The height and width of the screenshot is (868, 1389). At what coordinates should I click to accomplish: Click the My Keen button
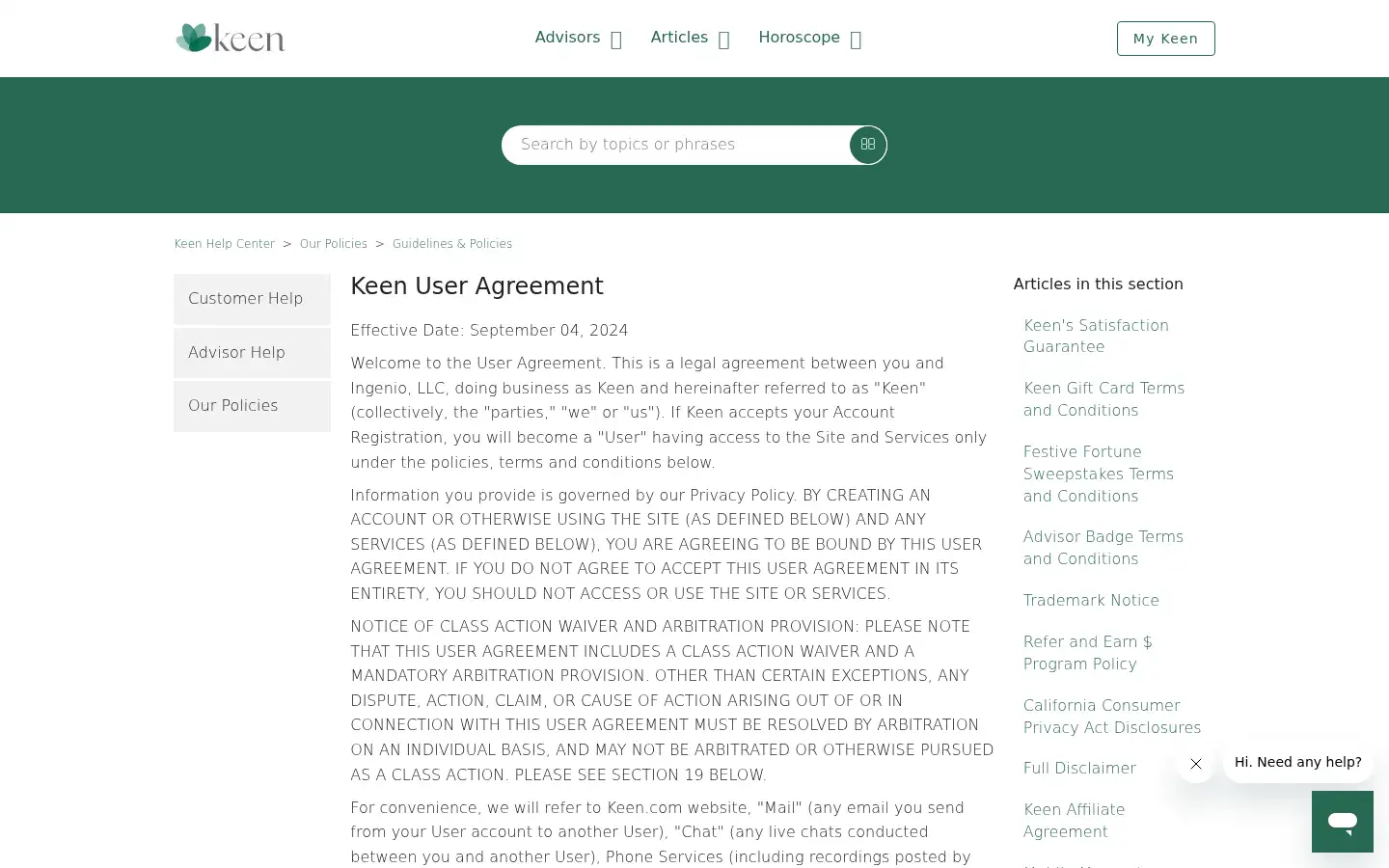tap(1165, 39)
